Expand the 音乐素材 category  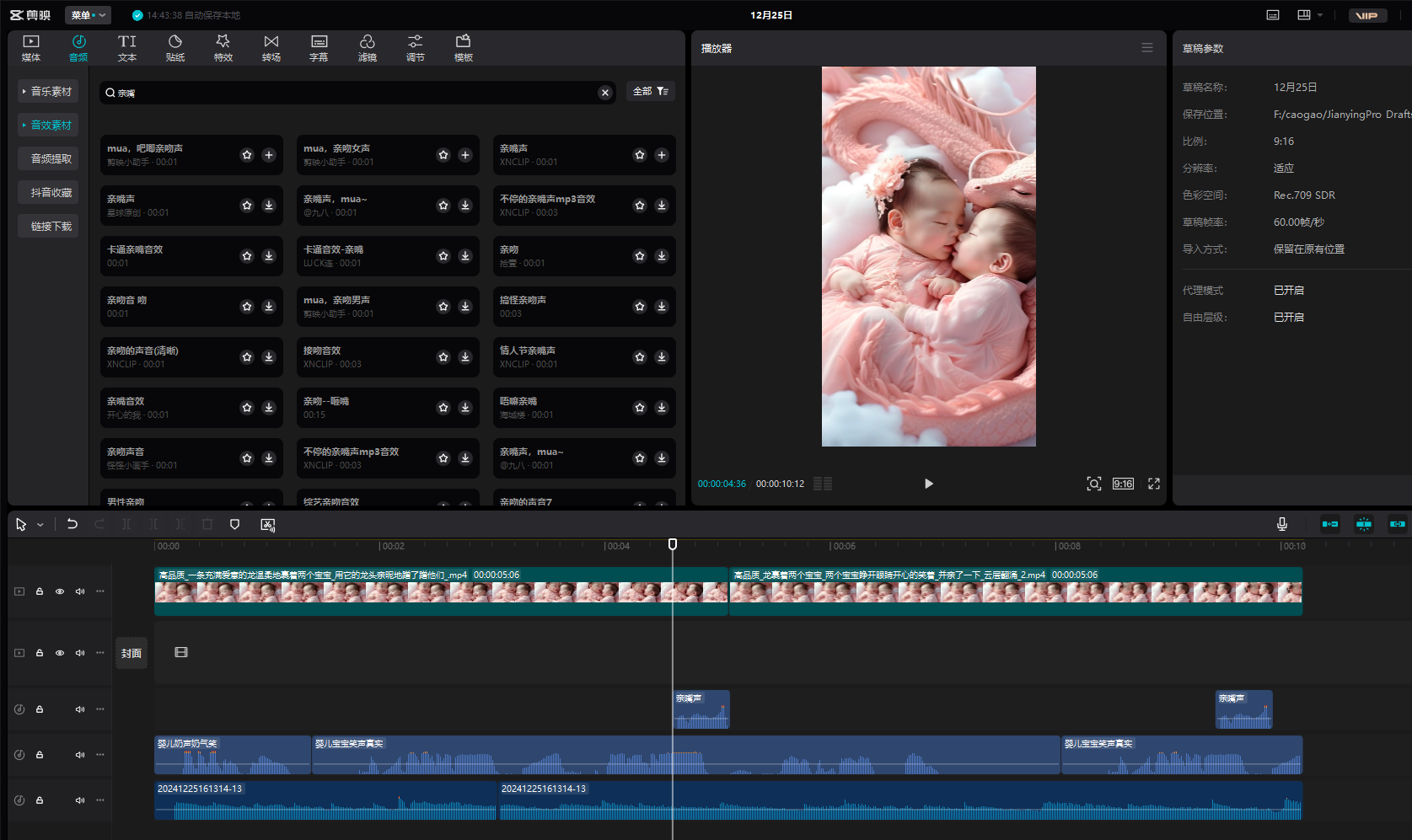48,91
